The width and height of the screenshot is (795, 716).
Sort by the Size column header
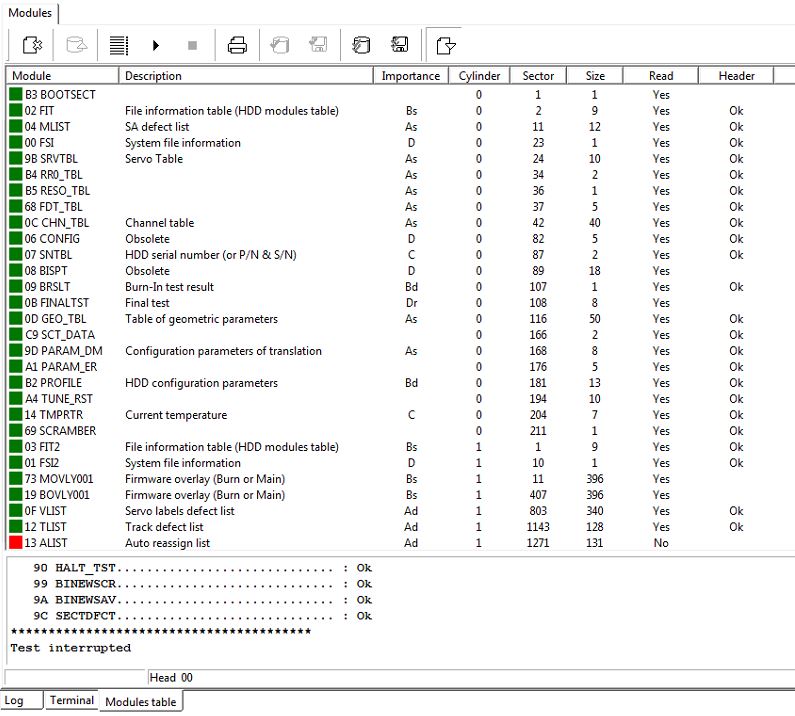pos(595,76)
